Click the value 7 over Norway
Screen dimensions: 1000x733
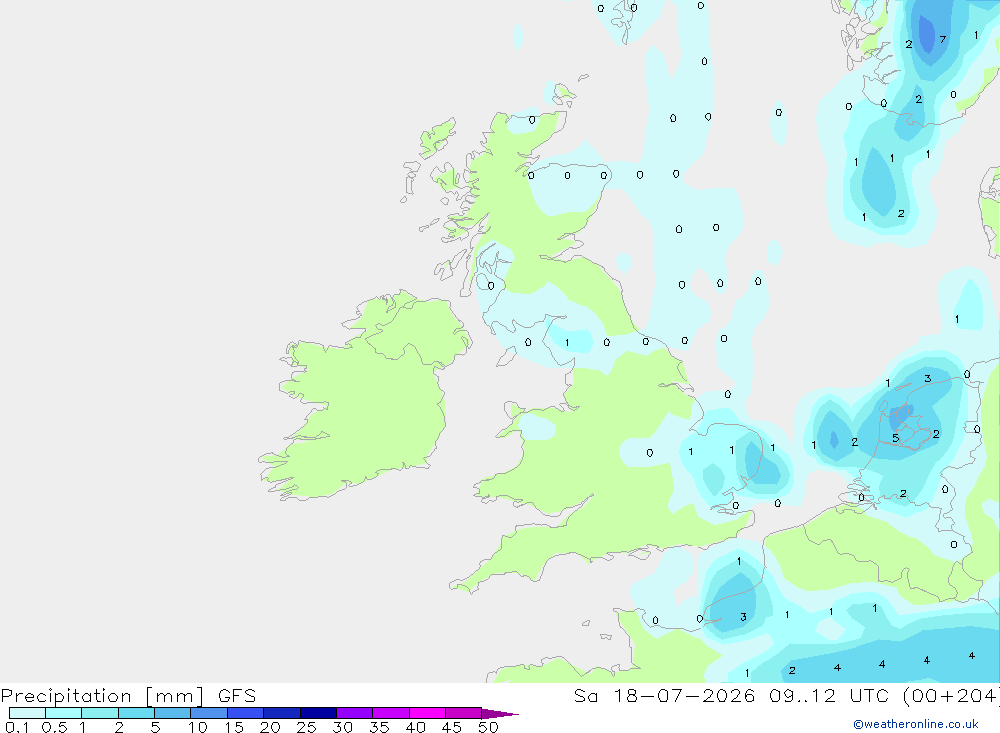click(x=943, y=40)
